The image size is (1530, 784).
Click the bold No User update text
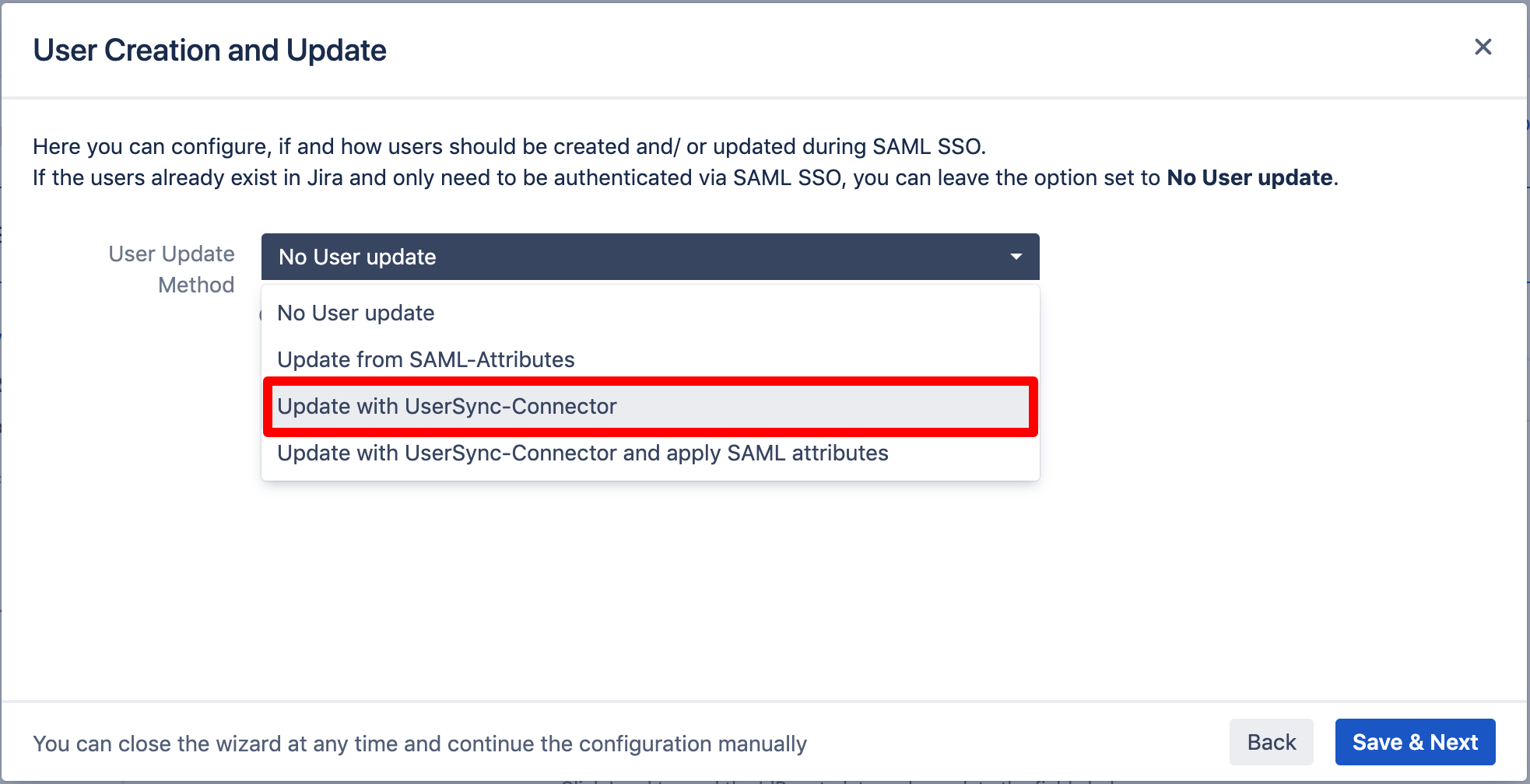(1250, 178)
